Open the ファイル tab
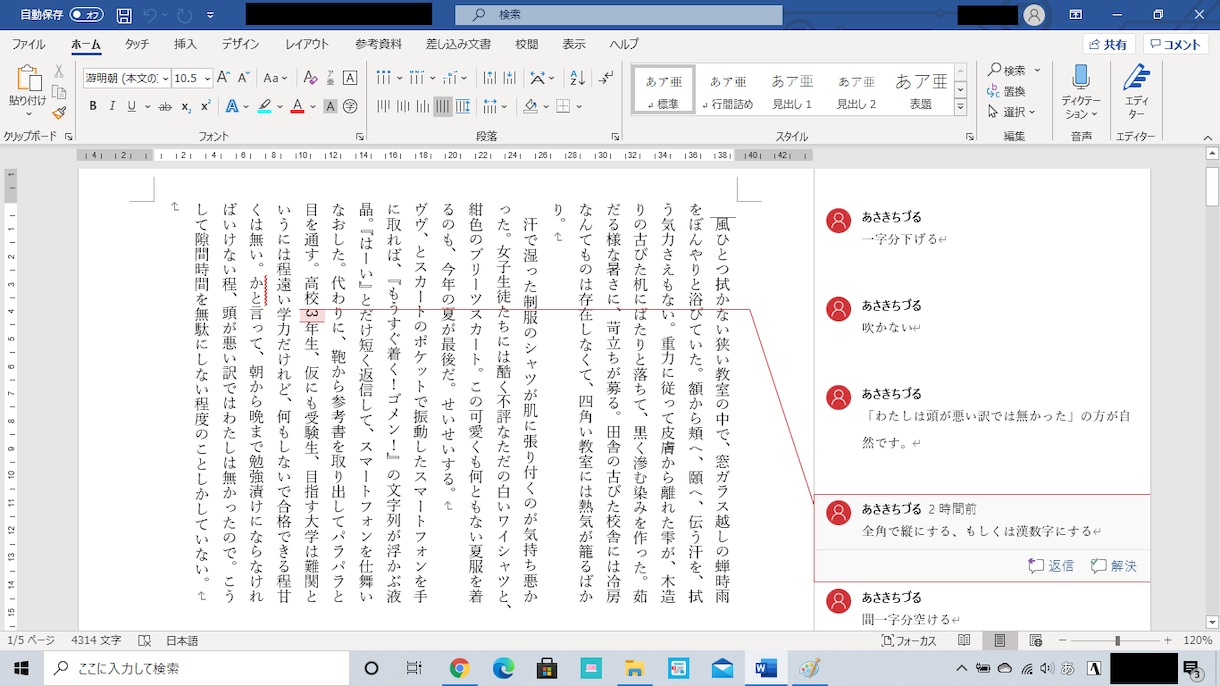This screenshot has height=686, width=1220. 28,44
